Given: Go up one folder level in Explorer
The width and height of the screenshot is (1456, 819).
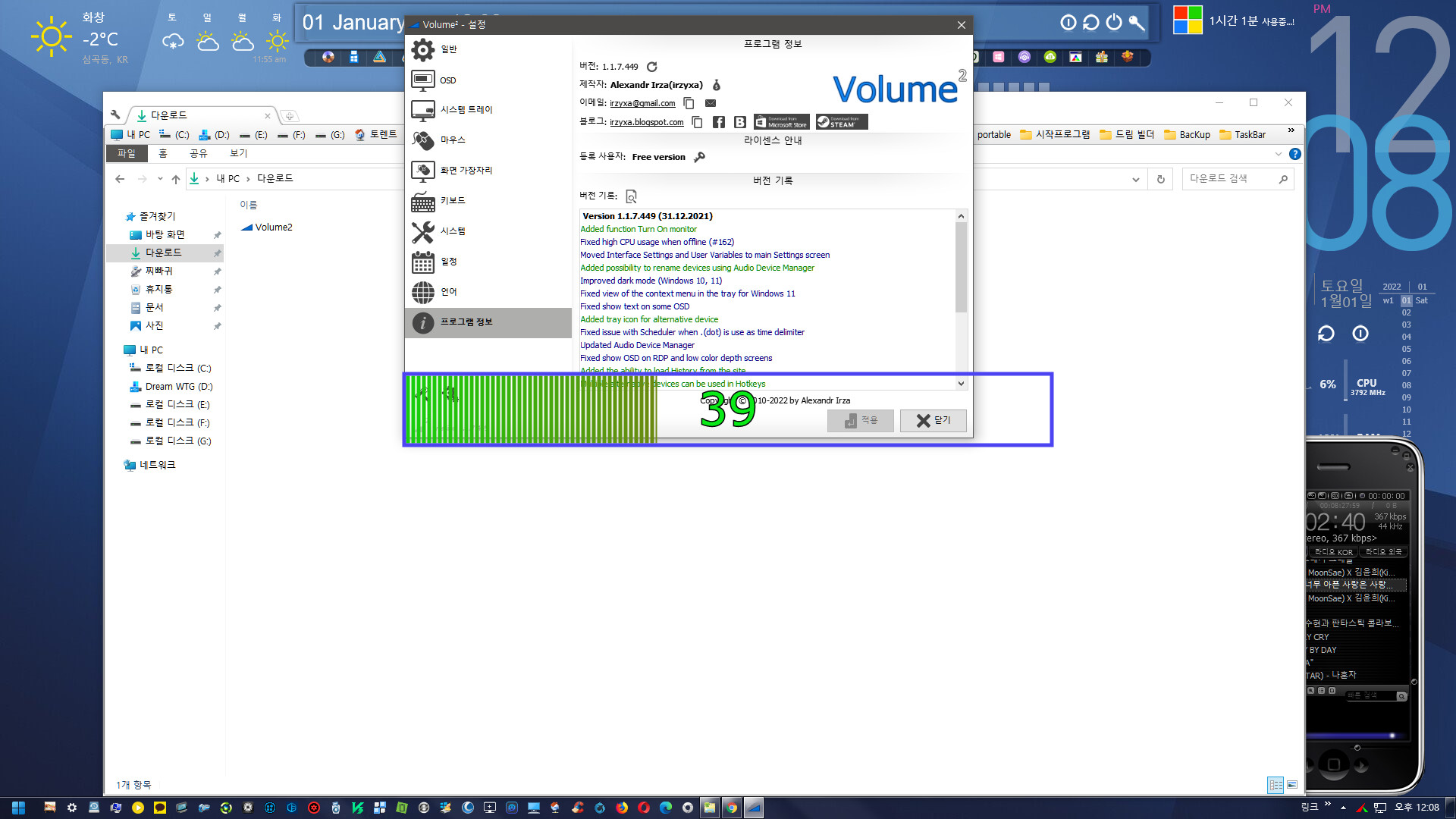Looking at the screenshot, I should click(176, 179).
